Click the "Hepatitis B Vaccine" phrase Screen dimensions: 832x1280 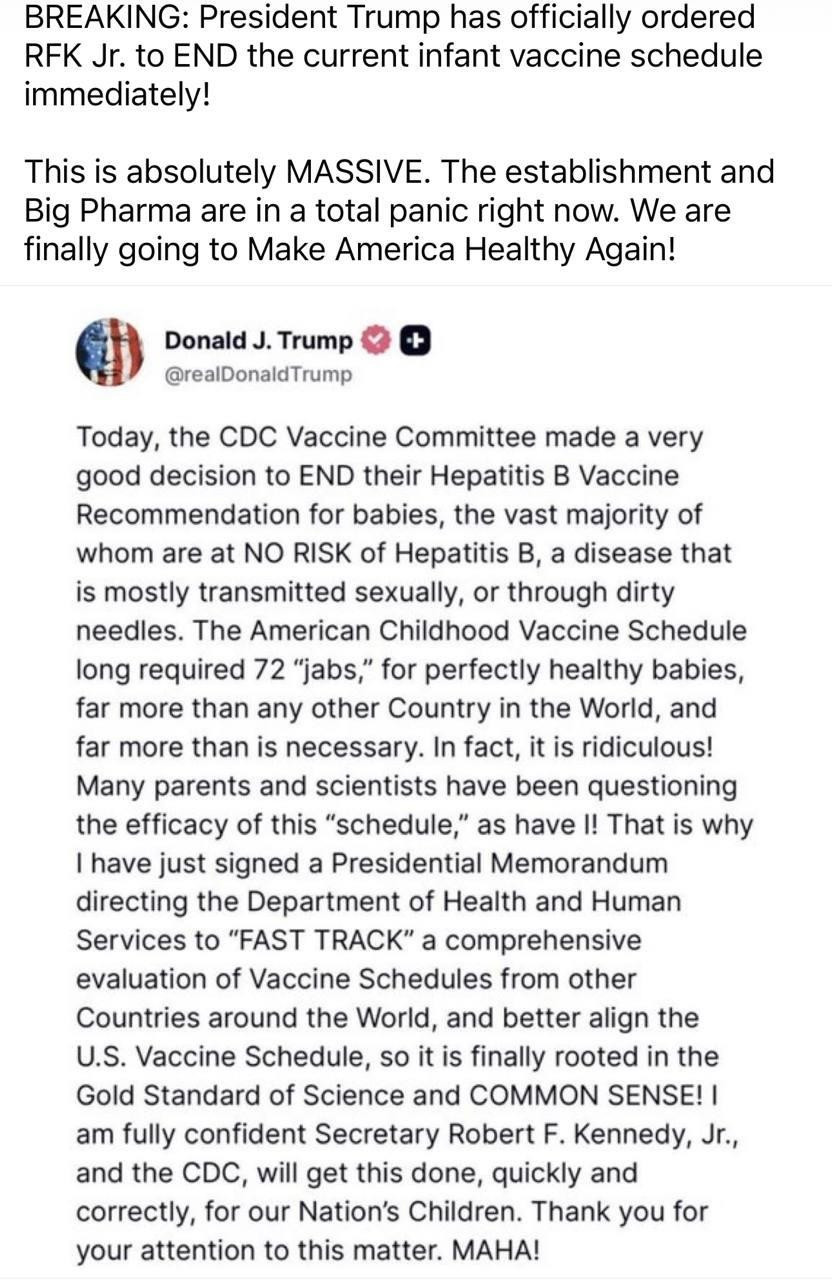(x=558, y=476)
